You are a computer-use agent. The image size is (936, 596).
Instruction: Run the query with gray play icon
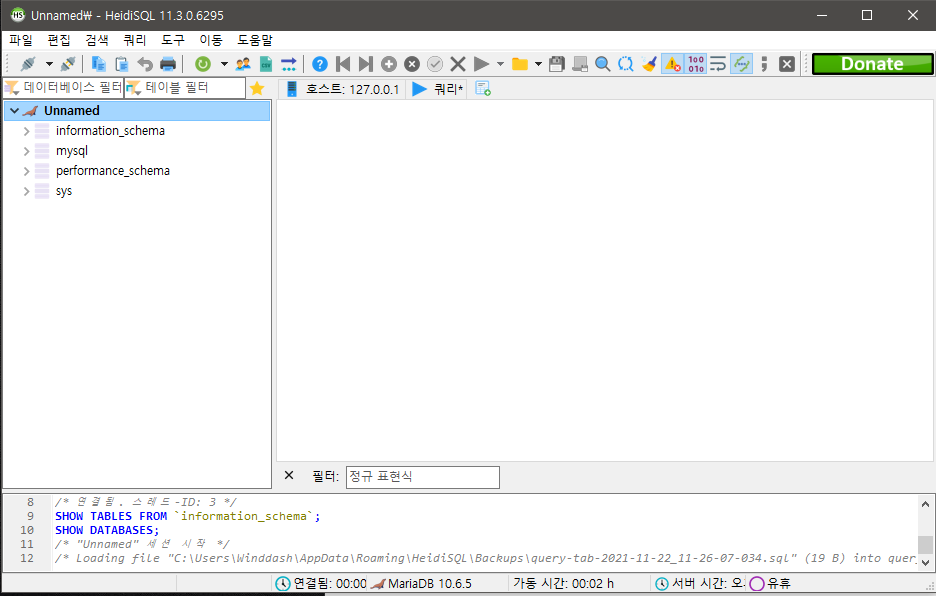tap(481, 64)
